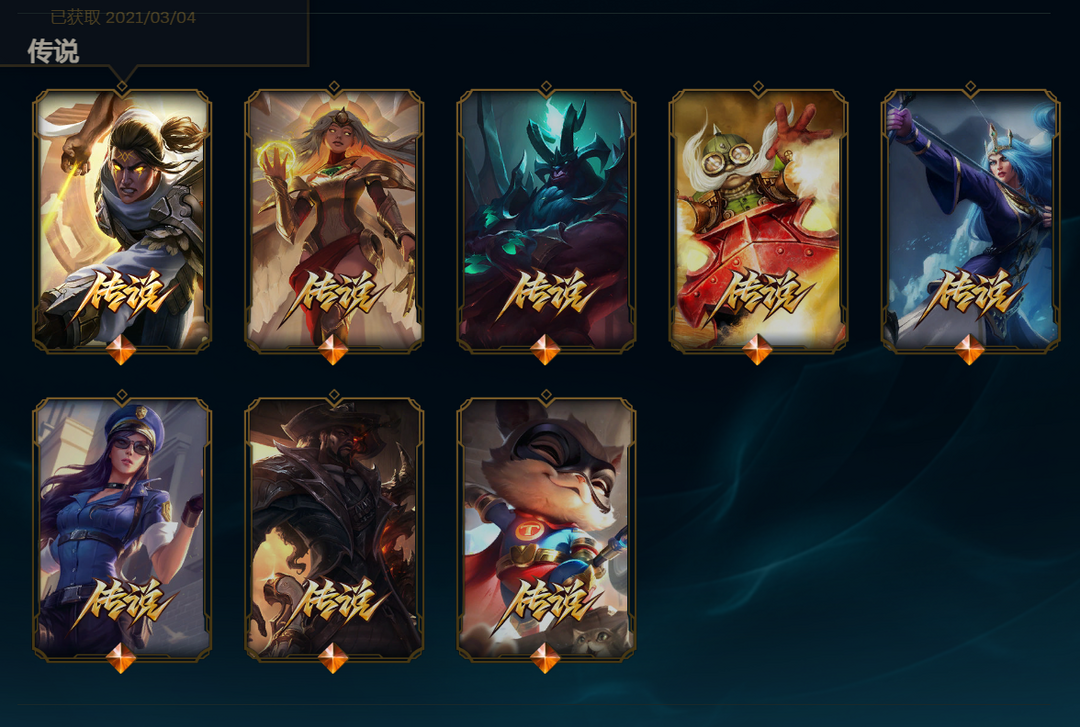The width and height of the screenshot is (1080, 727).
Task: Open the blue-haired archer in purple robe card
Action: tap(970, 221)
